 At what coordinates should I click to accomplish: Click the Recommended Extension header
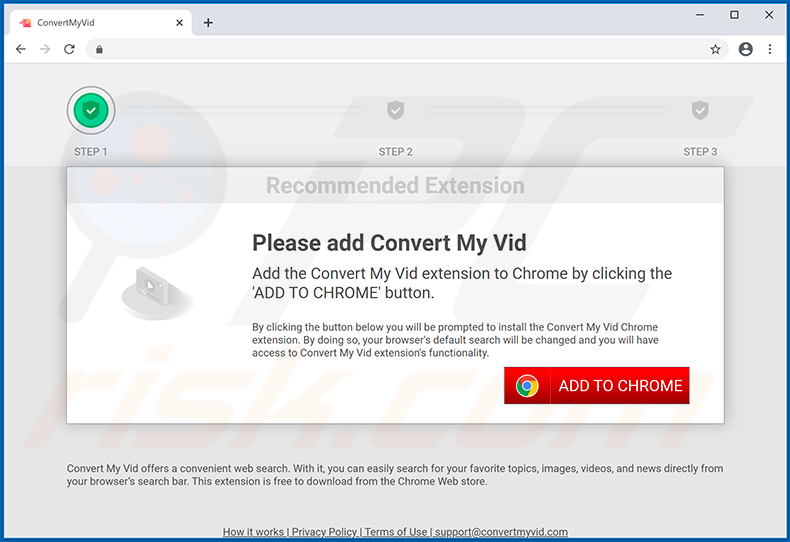pyautogui.click(x=396, y=185)
